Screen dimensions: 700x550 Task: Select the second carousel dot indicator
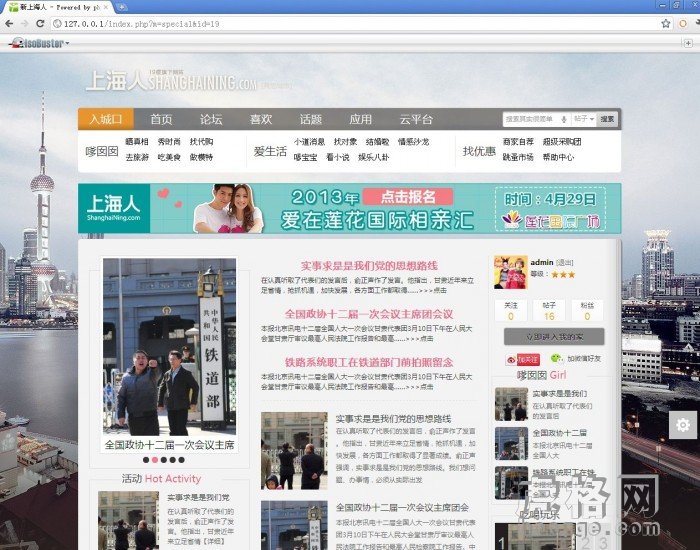click(x=156, y=460)
